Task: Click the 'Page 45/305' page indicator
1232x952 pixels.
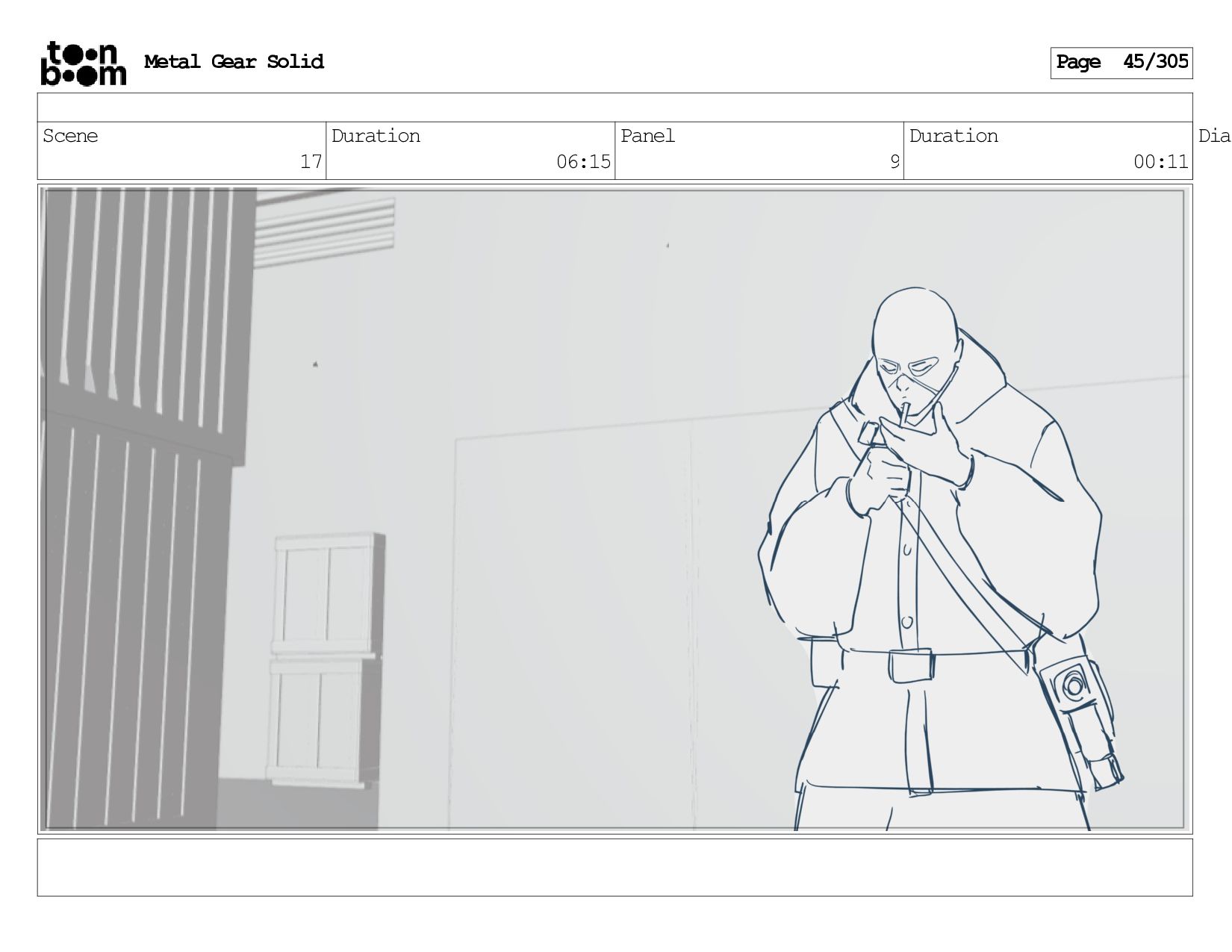Action: point(1121,63)
